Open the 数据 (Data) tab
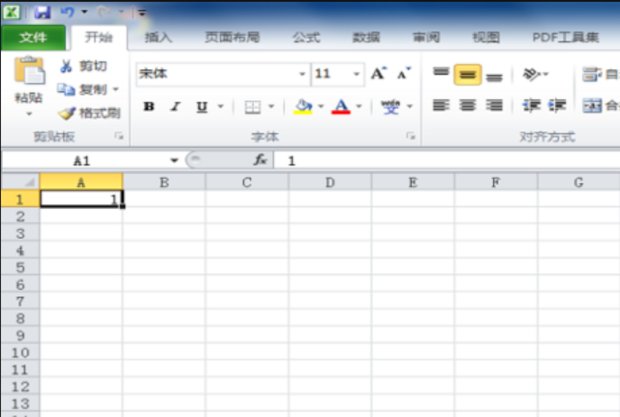620x417 pixels. click(366, 38)
